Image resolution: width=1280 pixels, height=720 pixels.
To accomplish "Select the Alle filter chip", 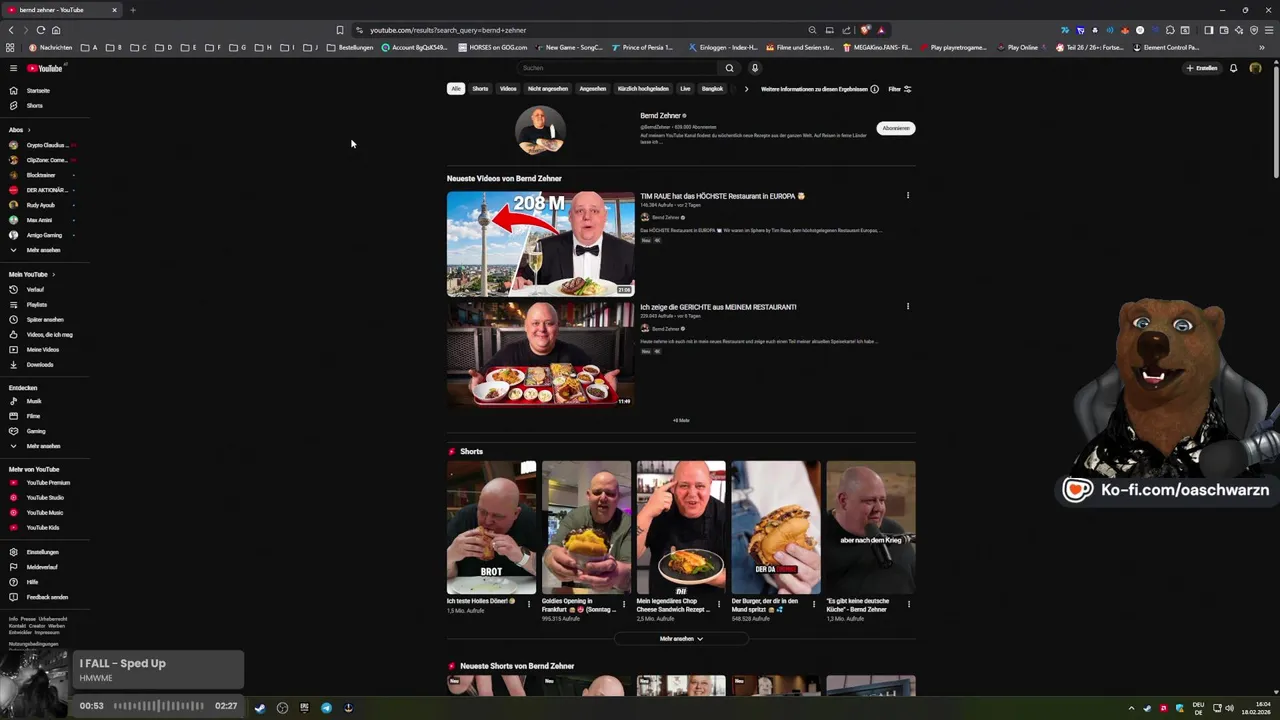I will tap(456, 89).
